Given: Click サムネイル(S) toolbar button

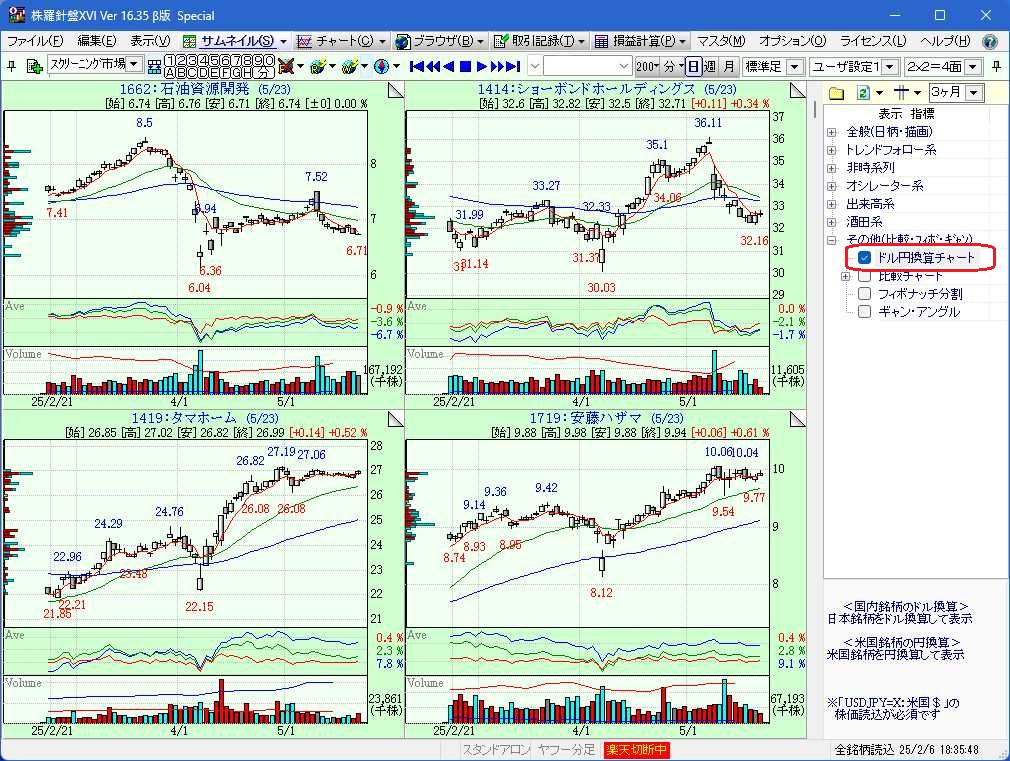Looking at the screenshot, I should [x=230, y=41].
